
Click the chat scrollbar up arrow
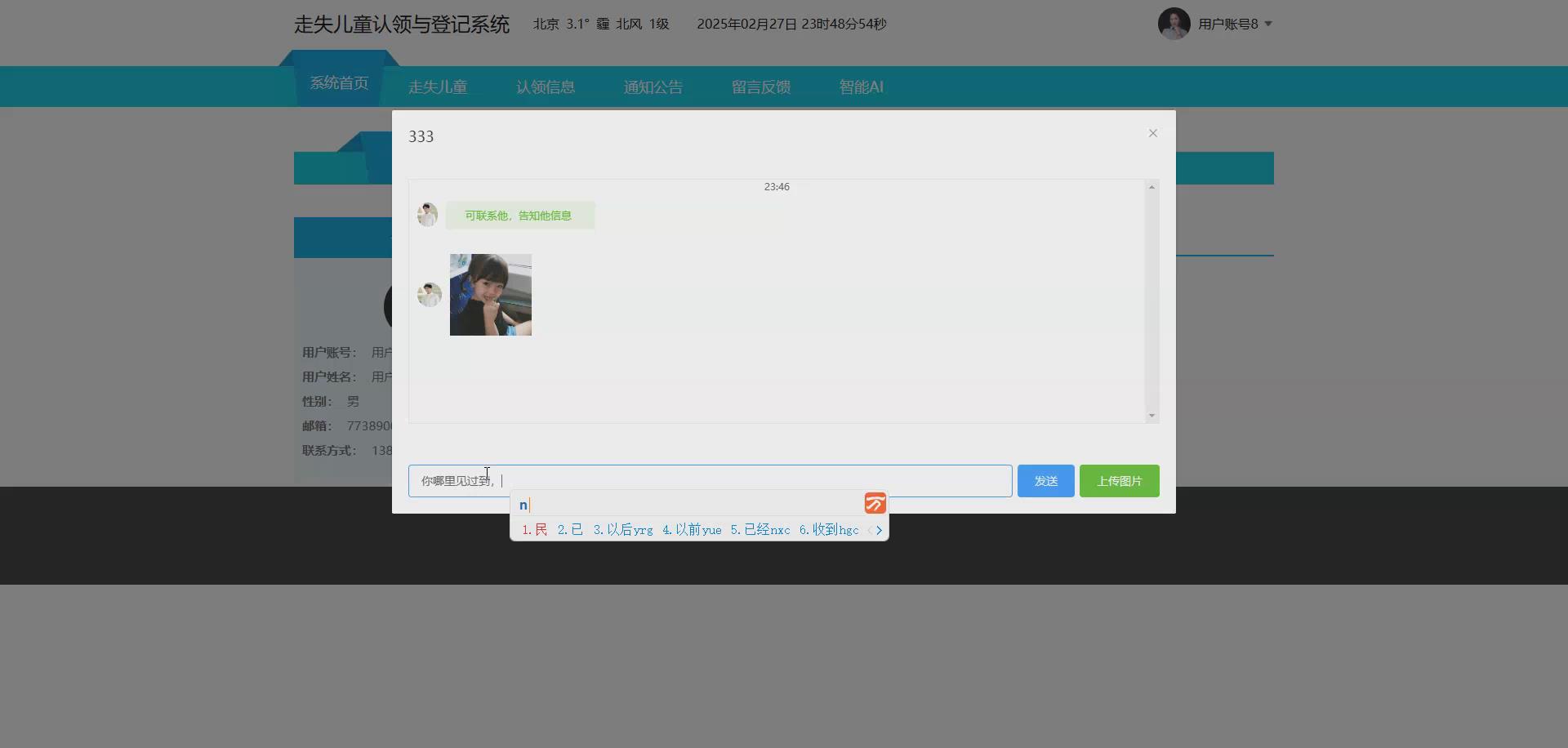1151,187
